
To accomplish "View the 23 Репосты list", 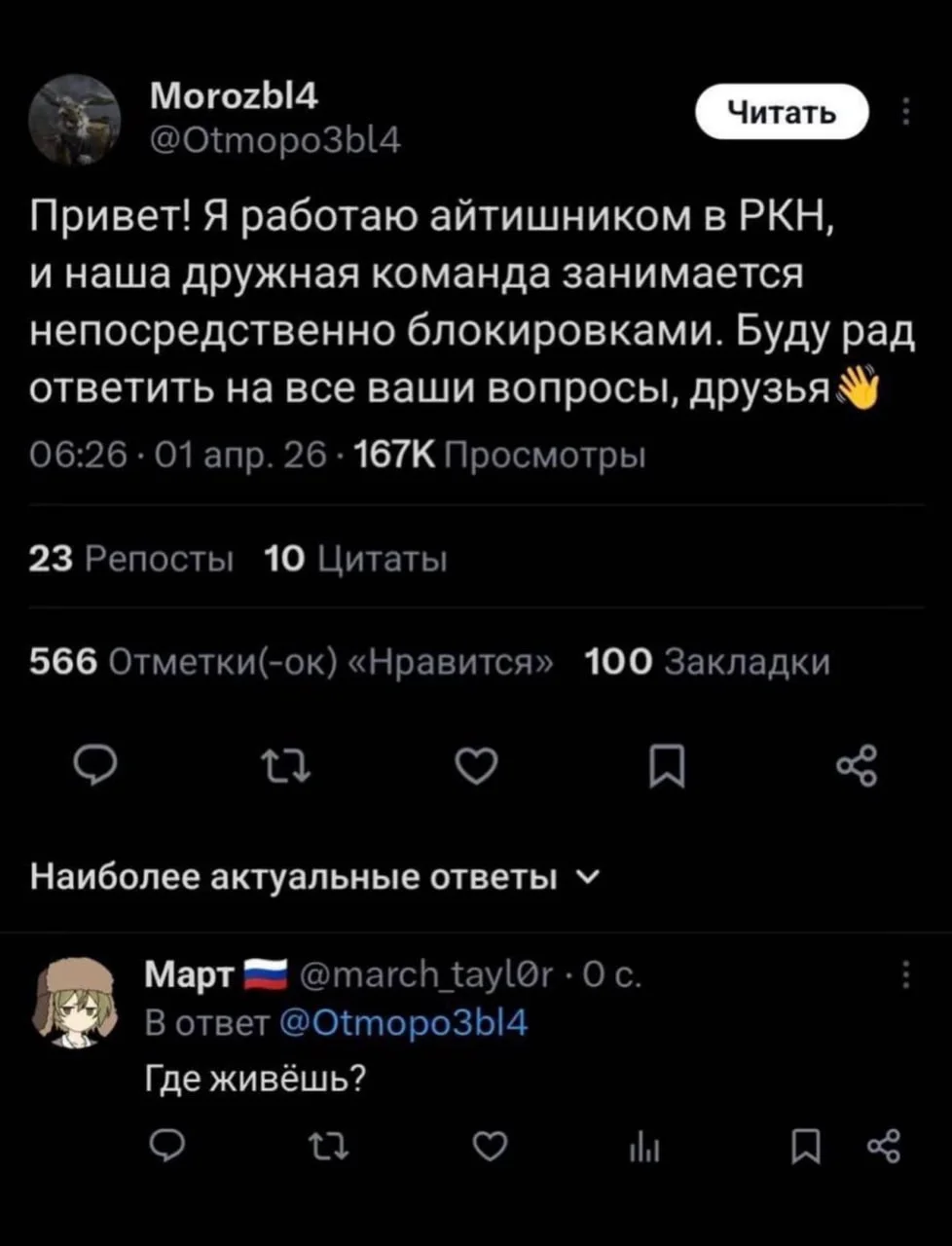I will 131,560.
